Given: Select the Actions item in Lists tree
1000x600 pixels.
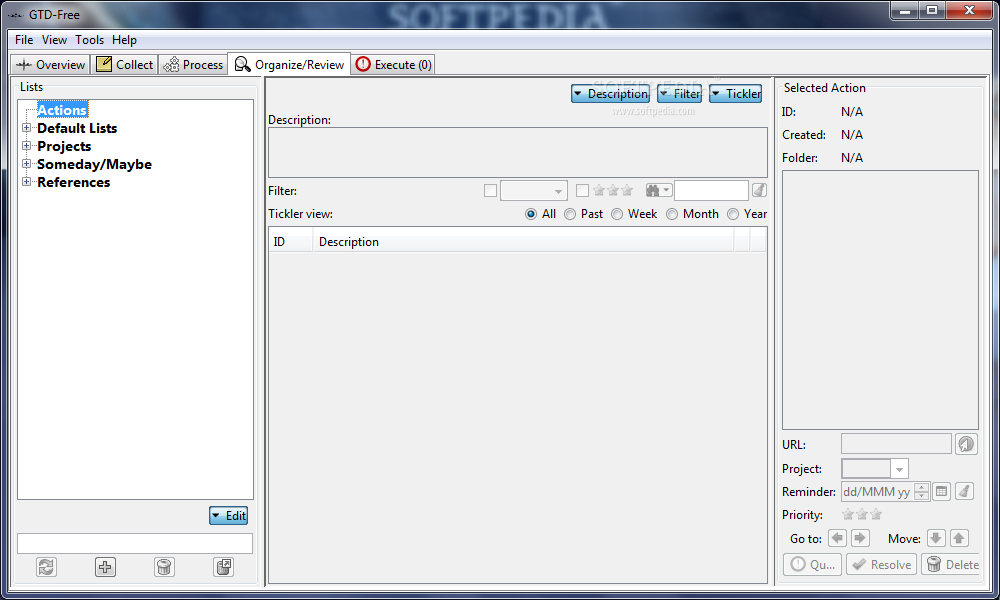Looking at the screenshot, I should tap(62, 110).
